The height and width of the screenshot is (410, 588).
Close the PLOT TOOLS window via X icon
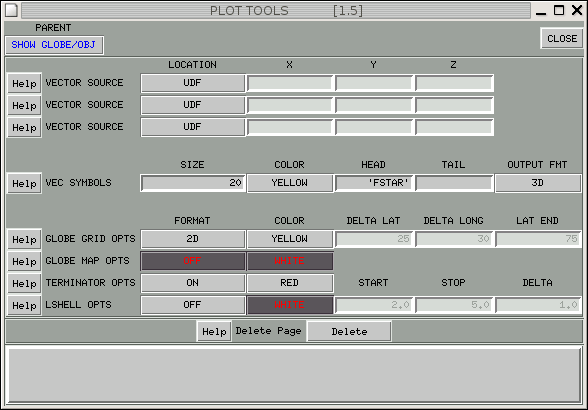coord(577,11)
